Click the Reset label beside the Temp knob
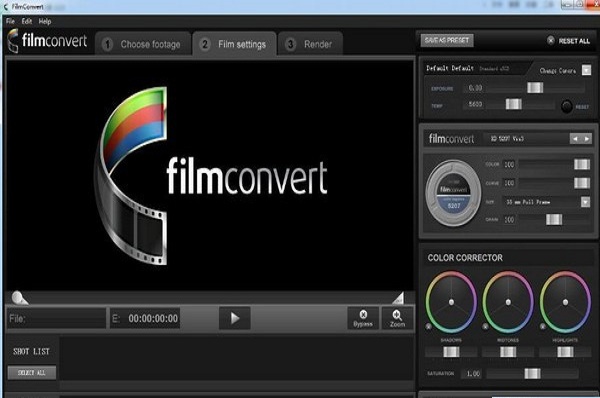 (582, 107)
